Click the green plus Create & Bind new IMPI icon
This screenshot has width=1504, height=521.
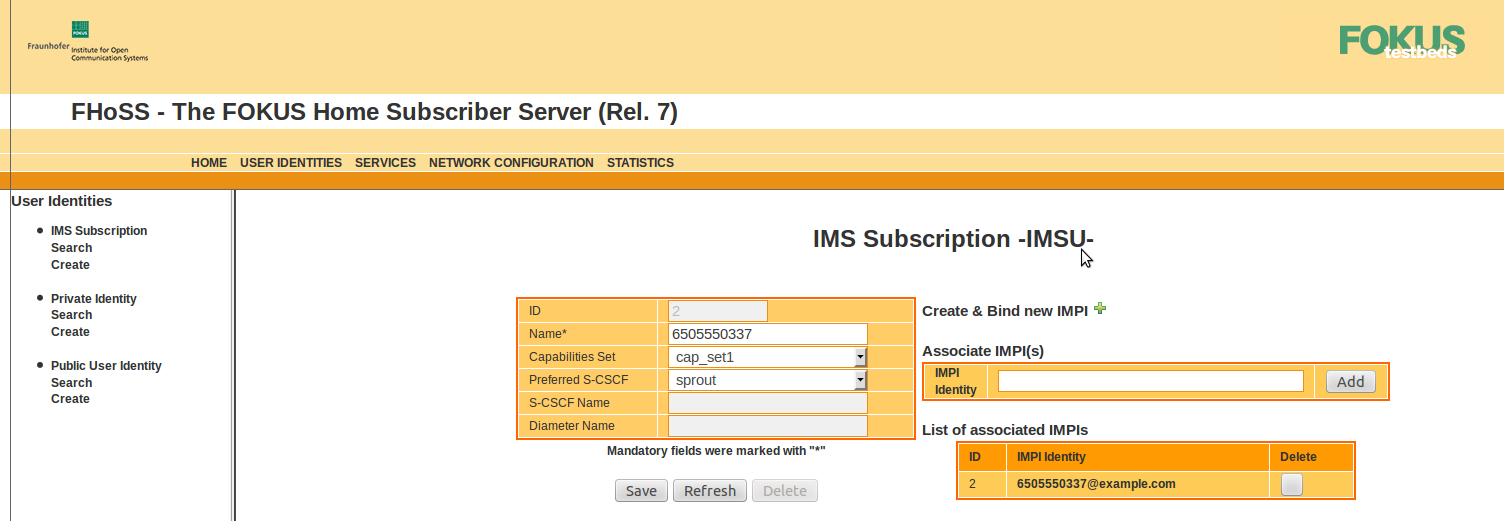click(1100, 309)
